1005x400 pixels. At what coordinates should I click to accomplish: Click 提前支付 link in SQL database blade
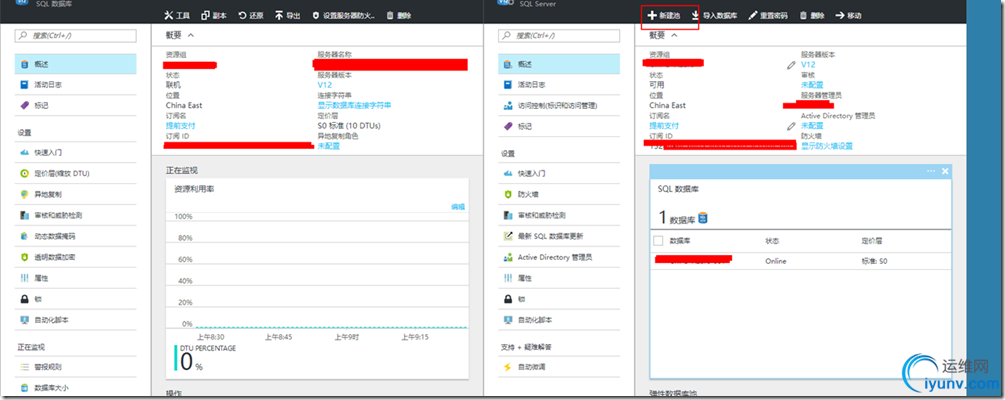point(181,126)
